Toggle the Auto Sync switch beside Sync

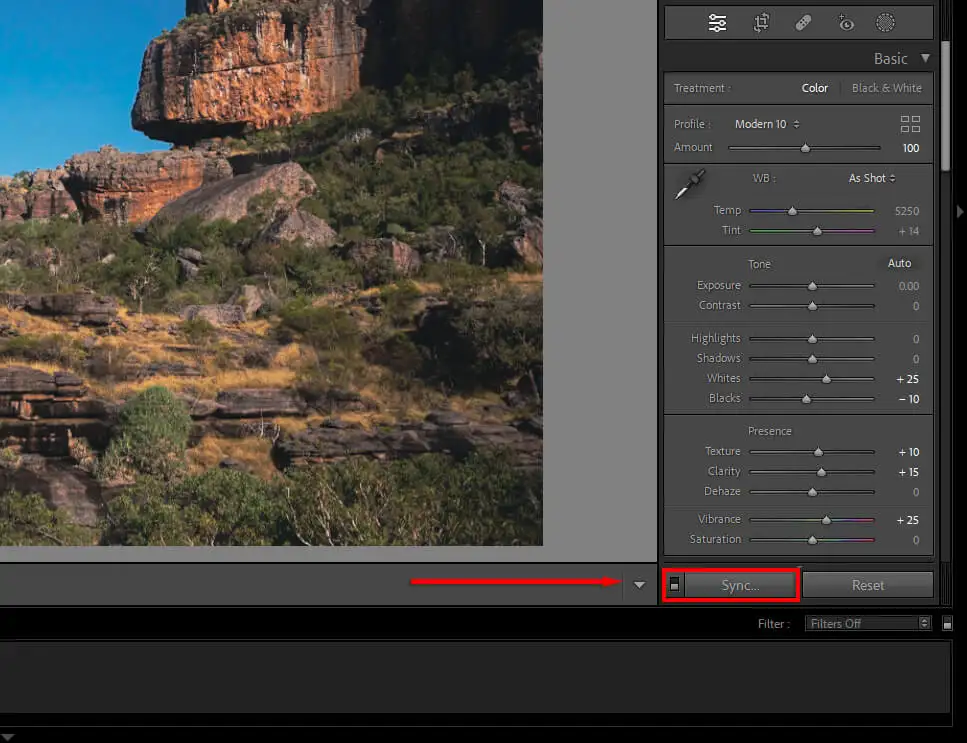(674, 585)
